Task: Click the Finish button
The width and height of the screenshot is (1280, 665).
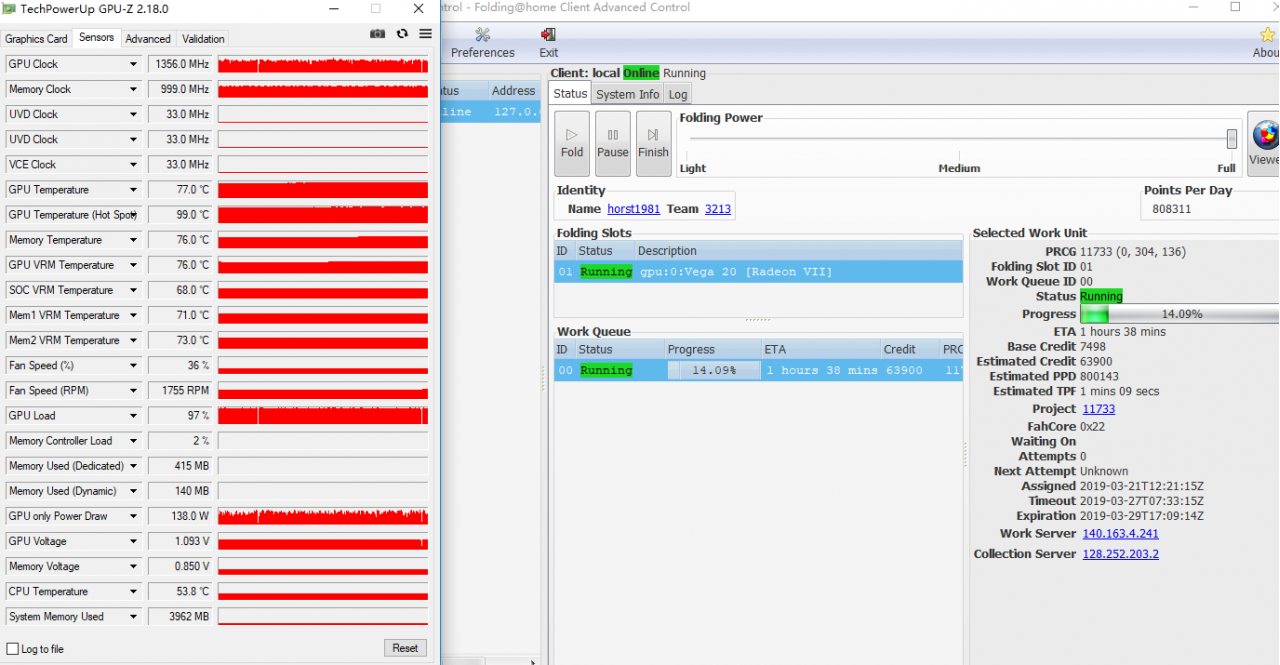Action: [653, 143]
